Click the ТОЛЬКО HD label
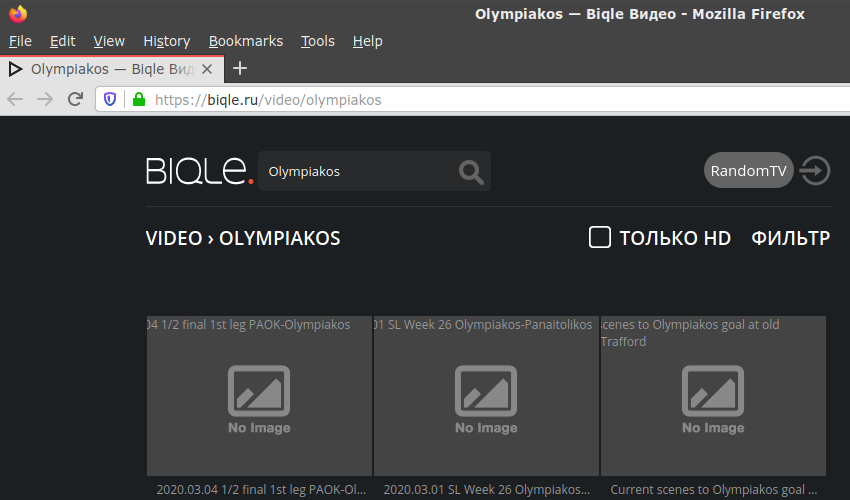850x500 pixels. pos(675,238)
